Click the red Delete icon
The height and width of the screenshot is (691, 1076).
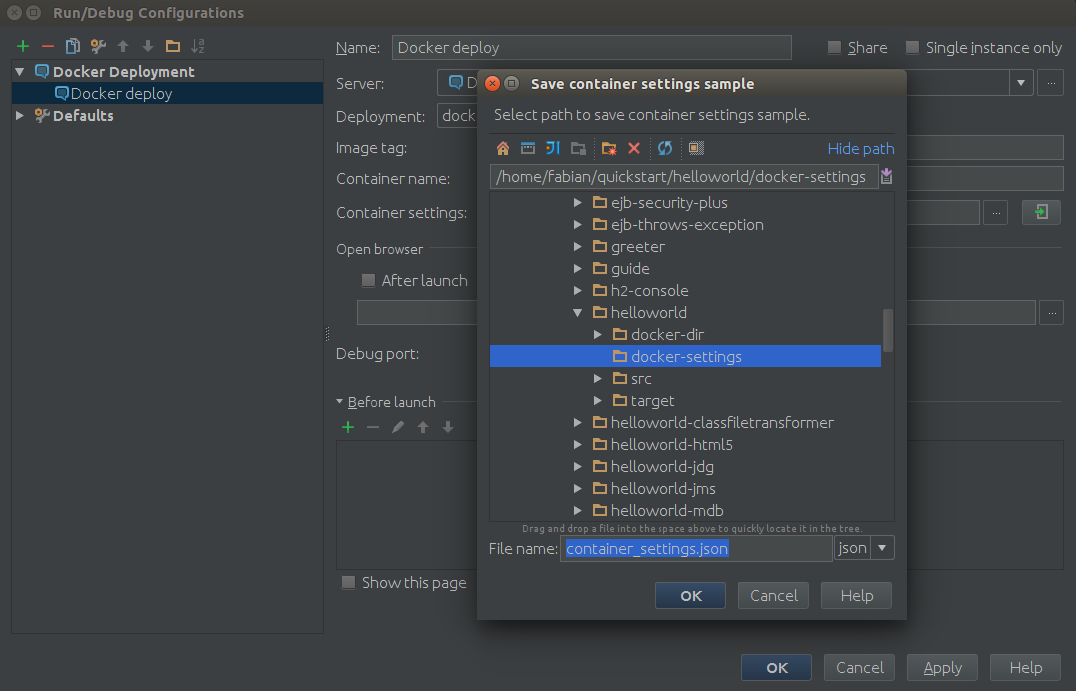pos(633,148)
